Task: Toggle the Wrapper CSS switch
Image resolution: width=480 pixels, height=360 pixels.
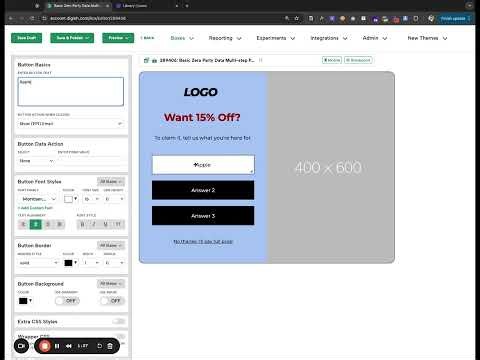Action: point(120,336)
